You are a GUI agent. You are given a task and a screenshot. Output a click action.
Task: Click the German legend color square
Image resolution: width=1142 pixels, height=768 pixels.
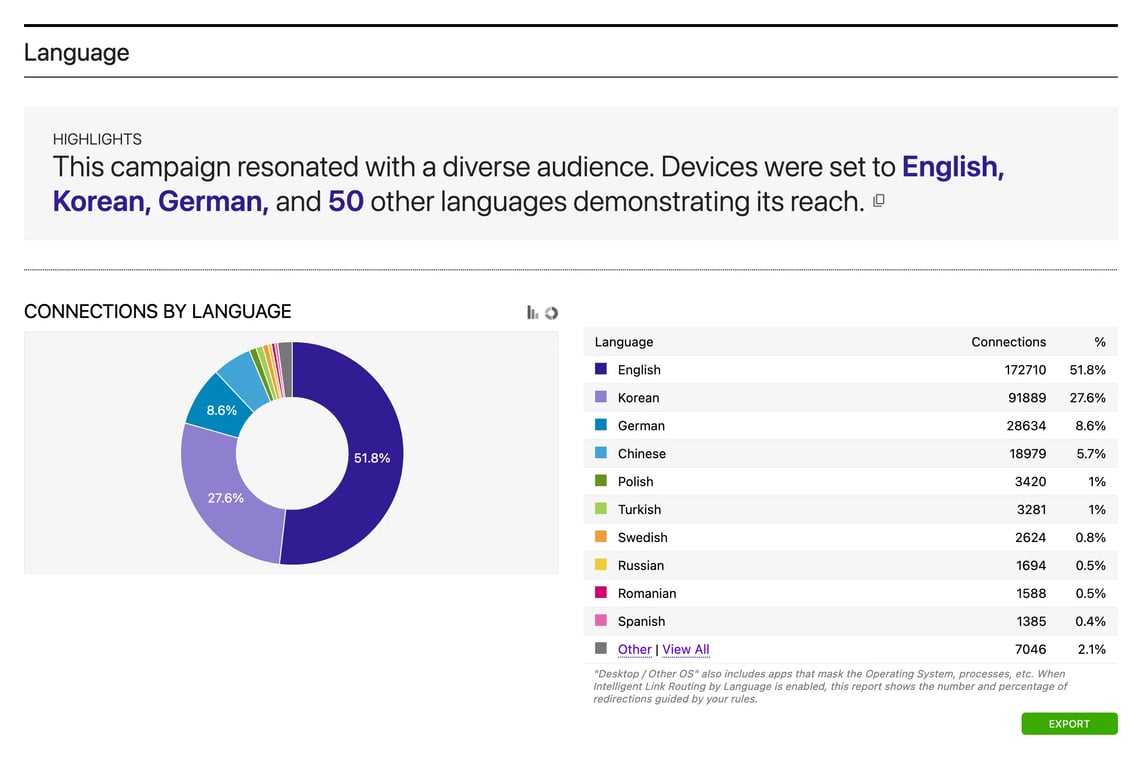(600, 426)
